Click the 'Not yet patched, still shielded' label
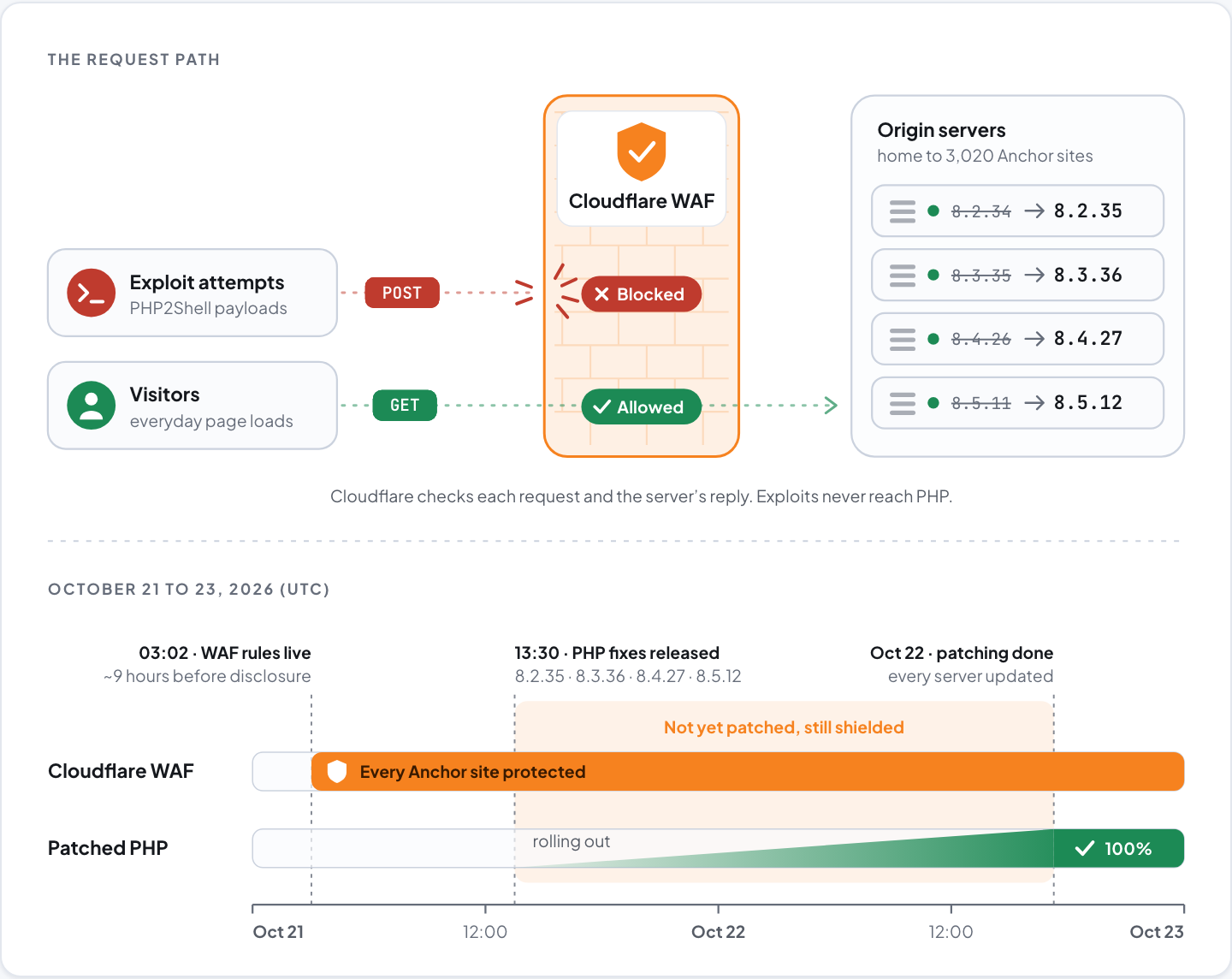The width and height of the screenshot is (1232, 979). (x=784, y=727)
